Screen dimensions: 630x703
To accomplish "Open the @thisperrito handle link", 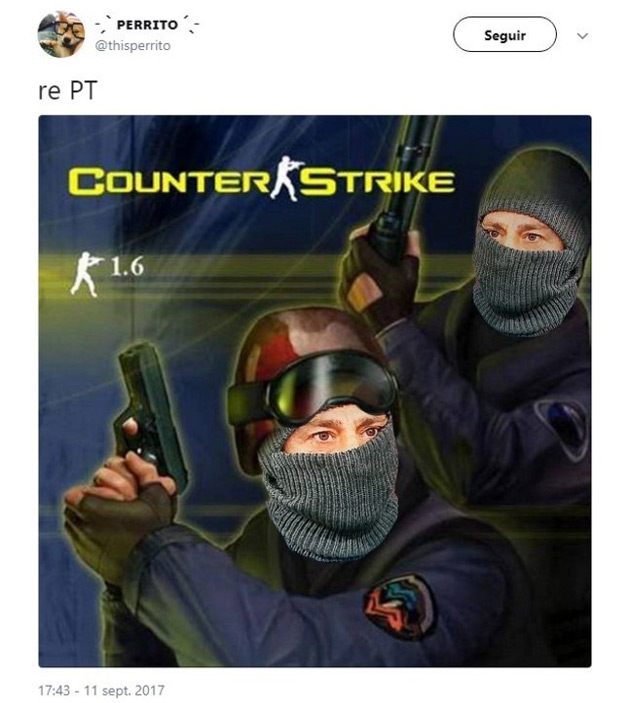I will (133, 46).
